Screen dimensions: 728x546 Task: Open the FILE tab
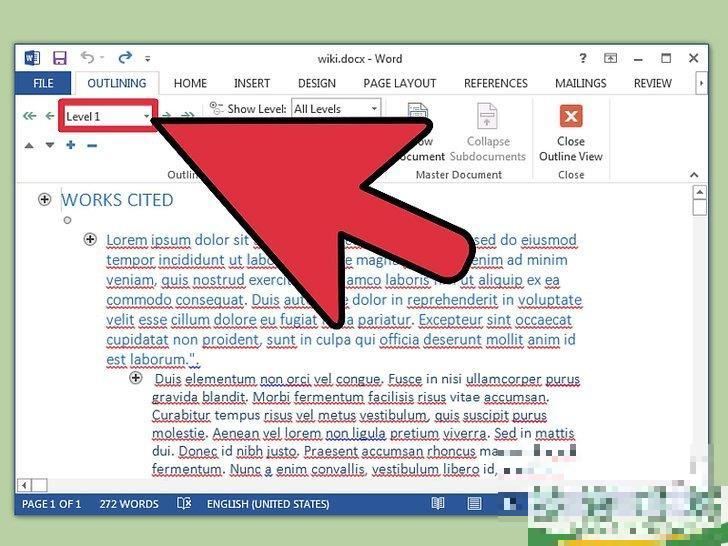43,83
